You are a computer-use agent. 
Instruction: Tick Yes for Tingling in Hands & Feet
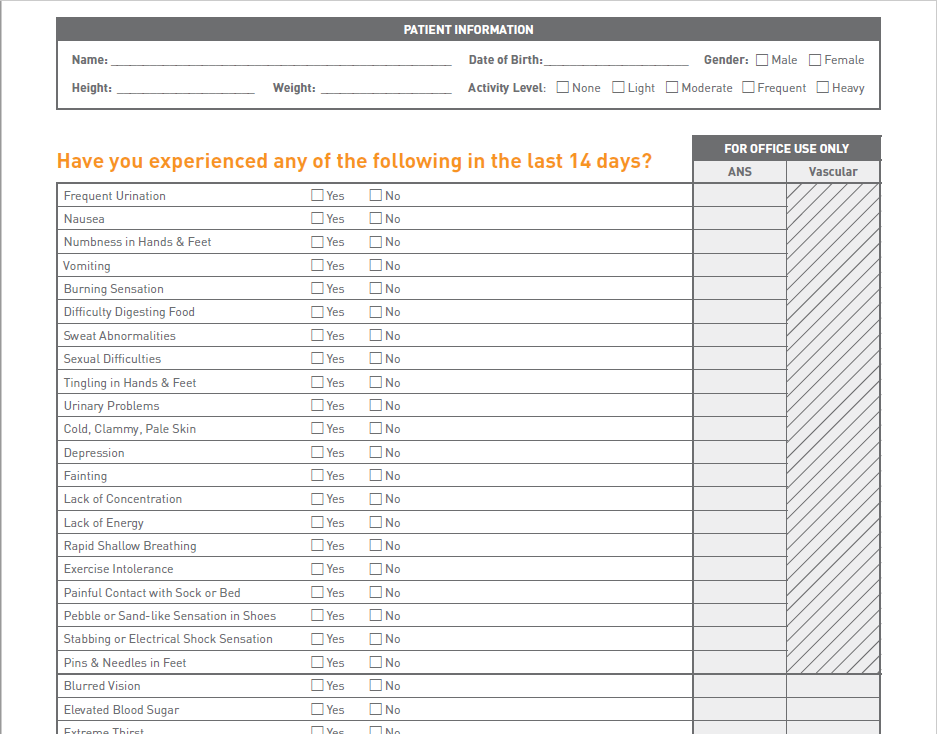point(317,382)
